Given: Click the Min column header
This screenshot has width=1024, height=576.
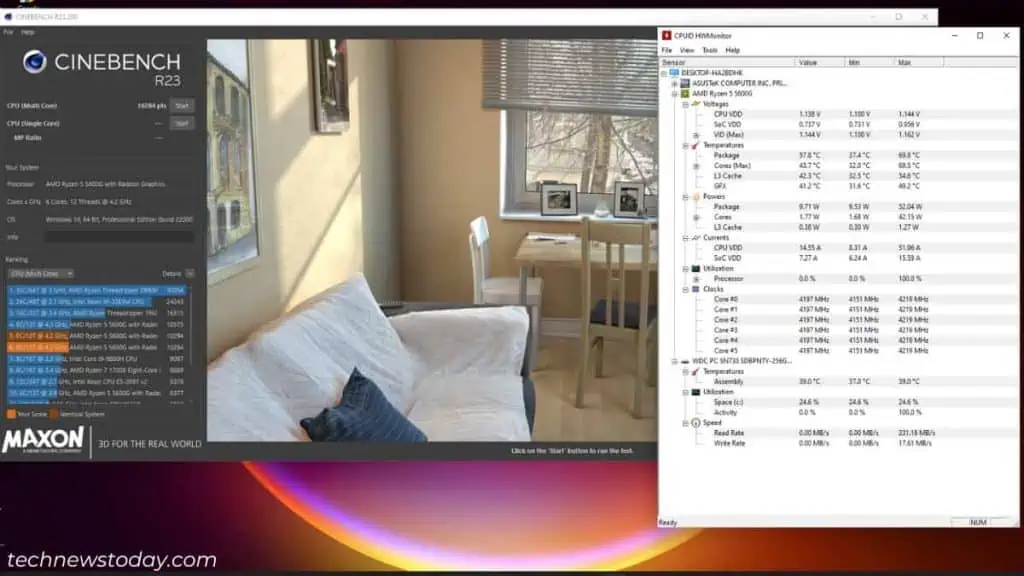Looking at the screenshot, I should pyautogui.click(x=869, y=63).
